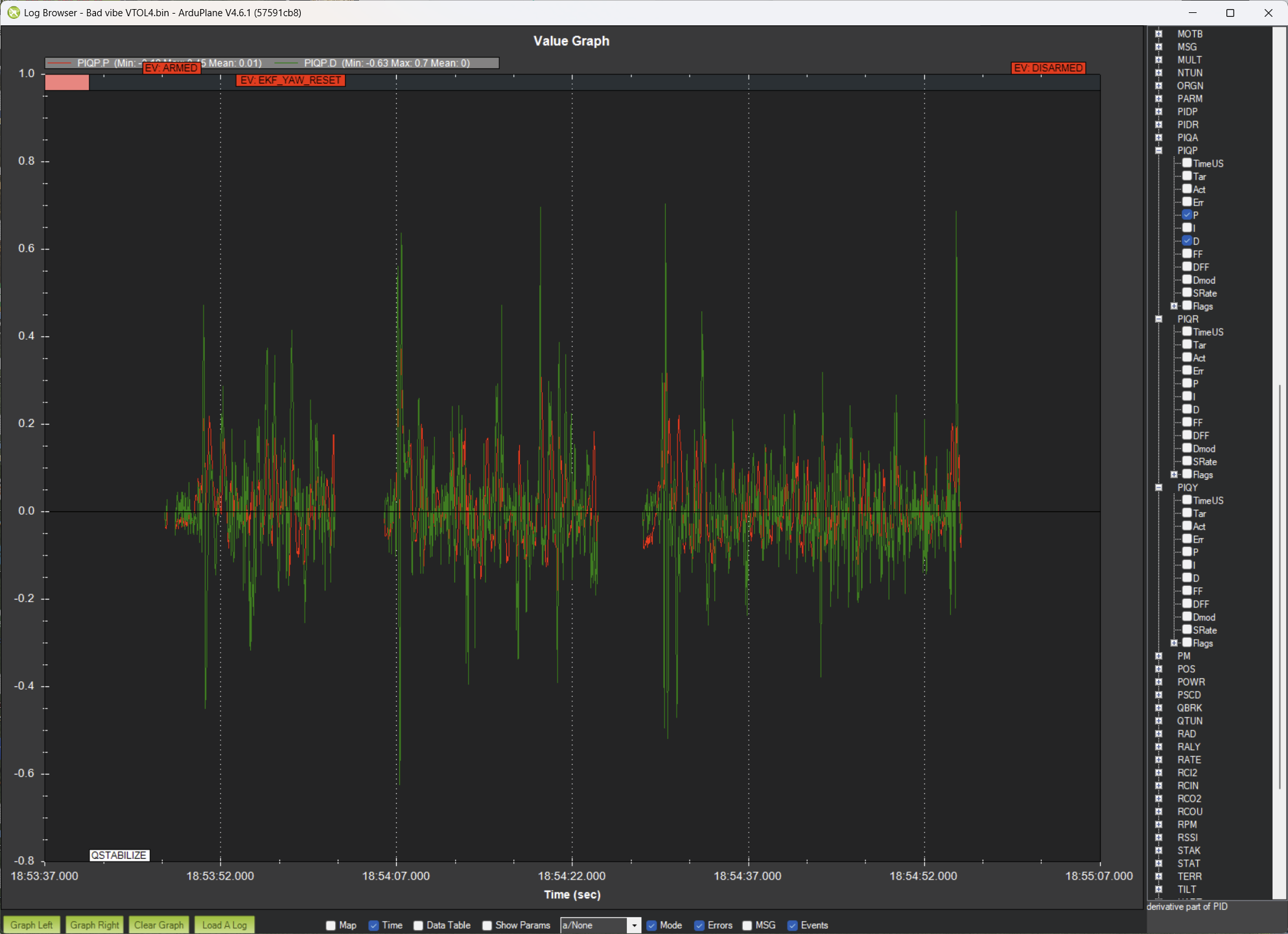
Task: Select the RPM tree item
Action: click(x=1187, y=824)
